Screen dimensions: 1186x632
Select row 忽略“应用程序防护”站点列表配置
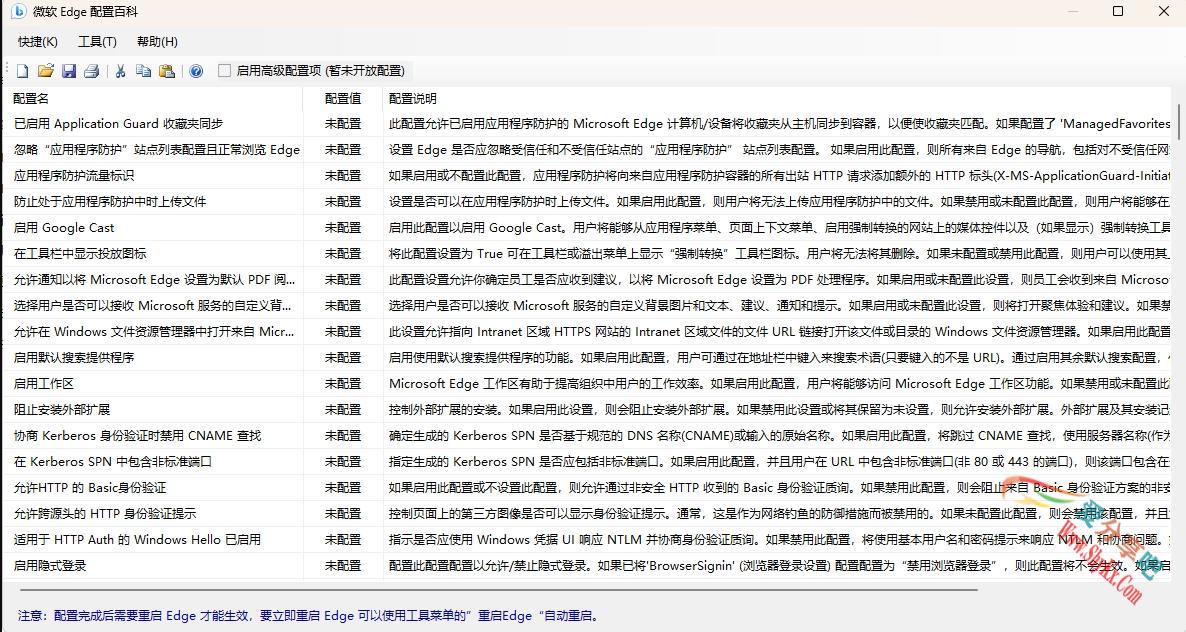click(587, 150)
